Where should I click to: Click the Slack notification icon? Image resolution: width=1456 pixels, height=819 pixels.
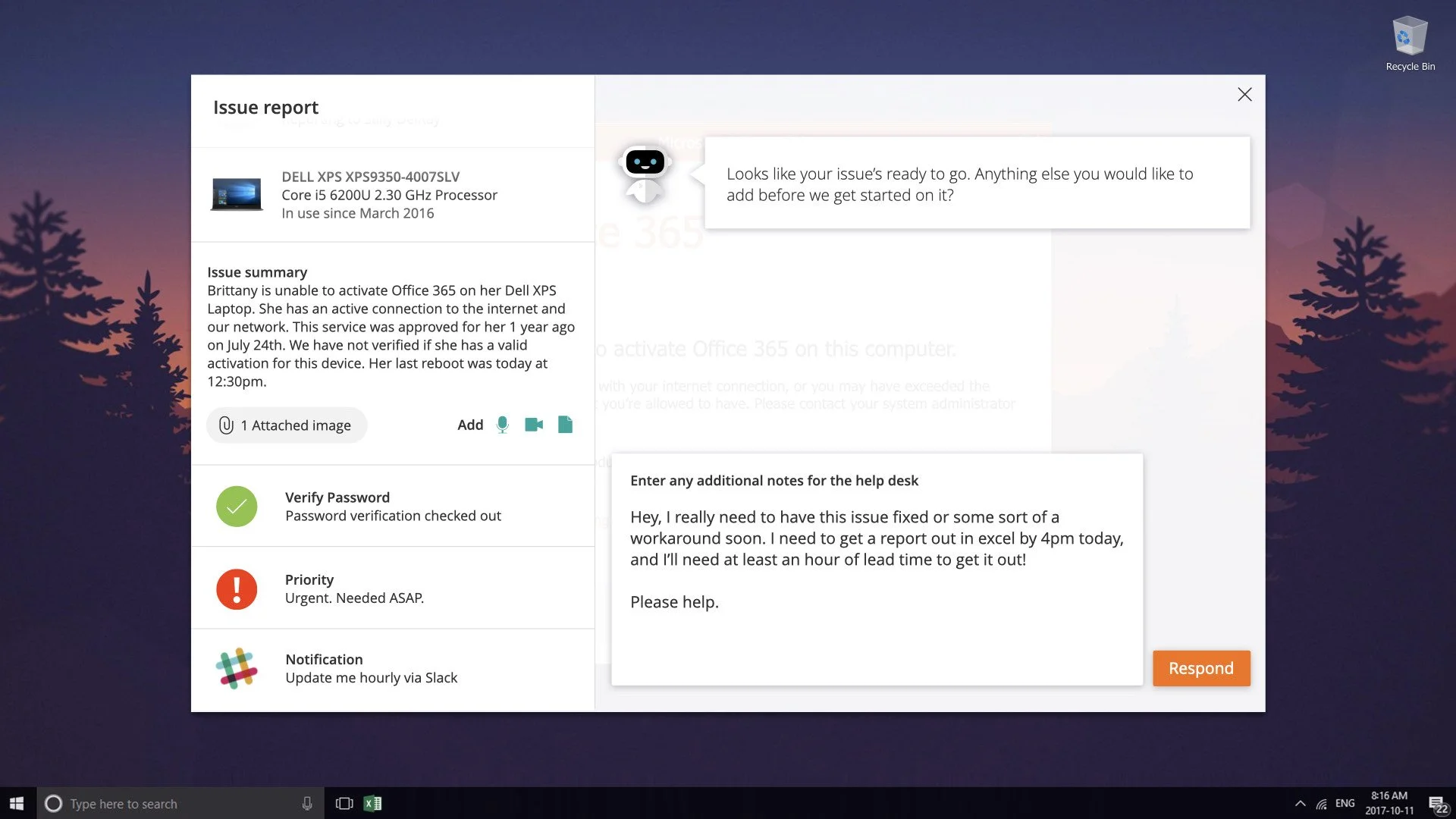(x=237, y=668)
